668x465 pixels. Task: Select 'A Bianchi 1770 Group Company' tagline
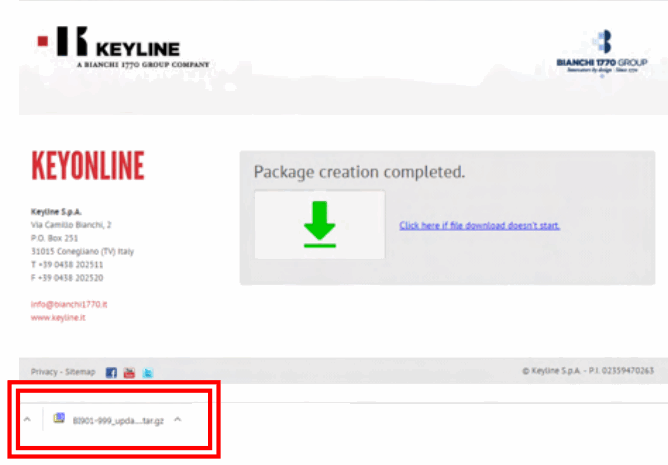click(x=143, y=65)
